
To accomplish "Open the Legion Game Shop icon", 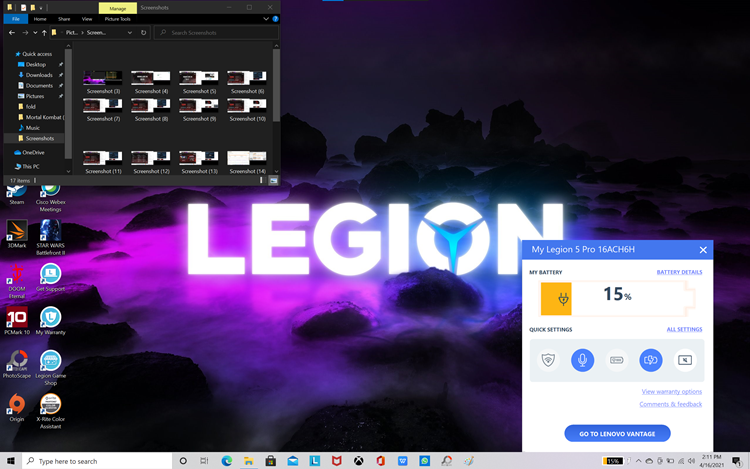I will click(x=50, y=368).
